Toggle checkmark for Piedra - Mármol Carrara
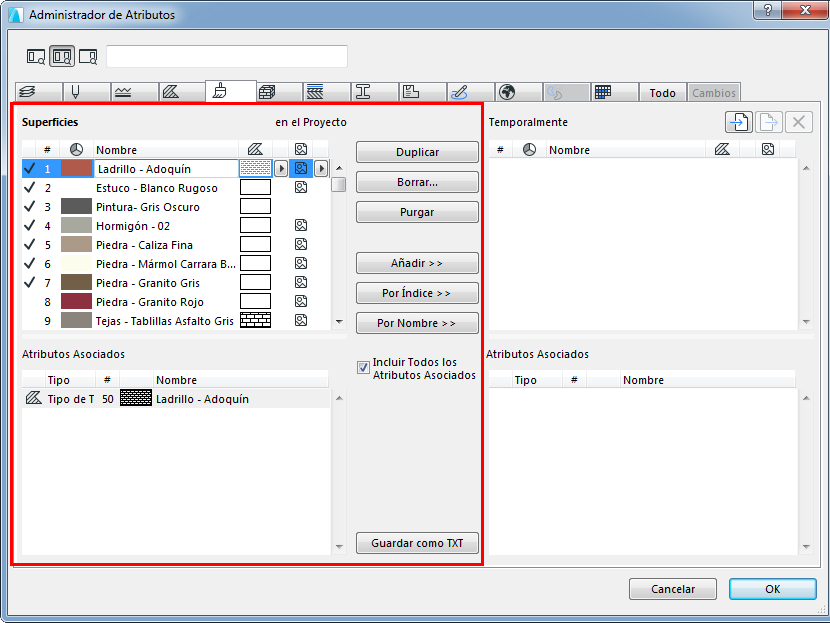This screenshot has height=623, width=830. pyautogui.click(x=30, y=264)
